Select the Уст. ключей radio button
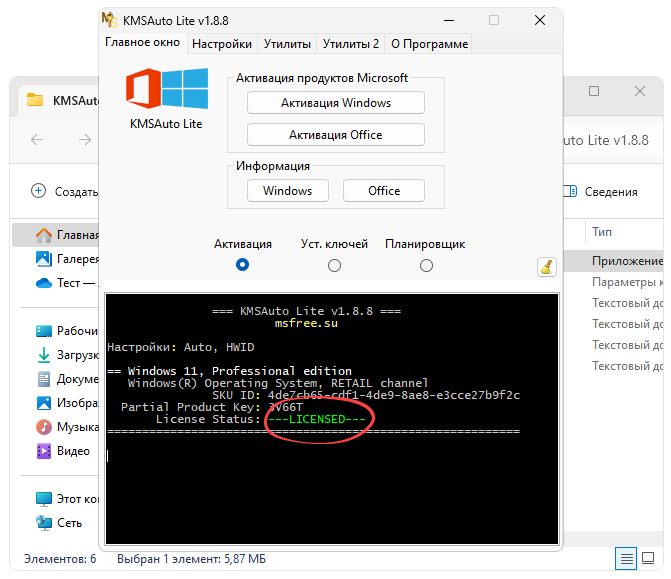Viewport: 671px width, 579px height. click(334, 265)
